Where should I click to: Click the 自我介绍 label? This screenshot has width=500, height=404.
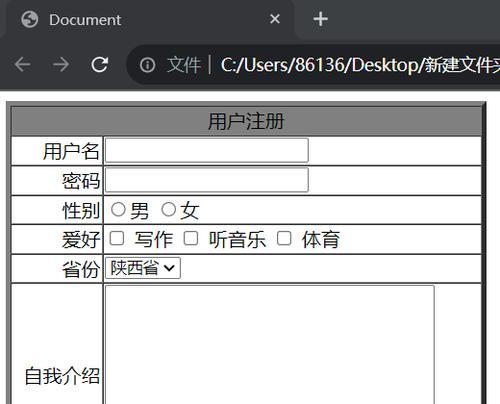point(62,376)
